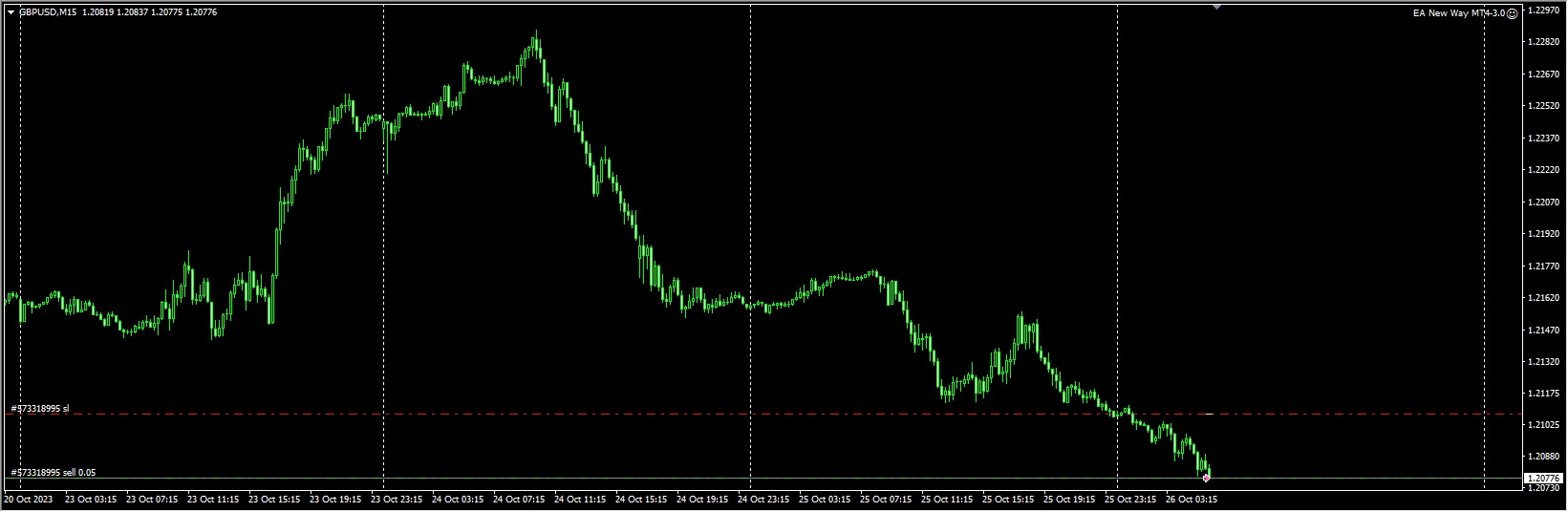Viewport: 1568px width, 512px height.
Task: Click the 25 Oct 23:15 time label
Action: tap(1130, 499)
